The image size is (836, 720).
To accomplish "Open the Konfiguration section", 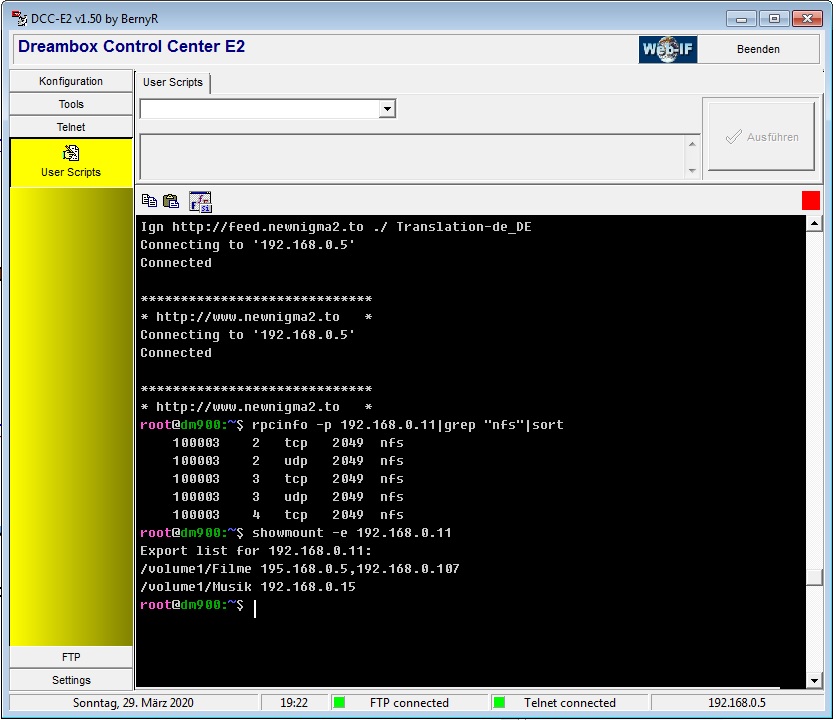I will (x=71, y=81).
